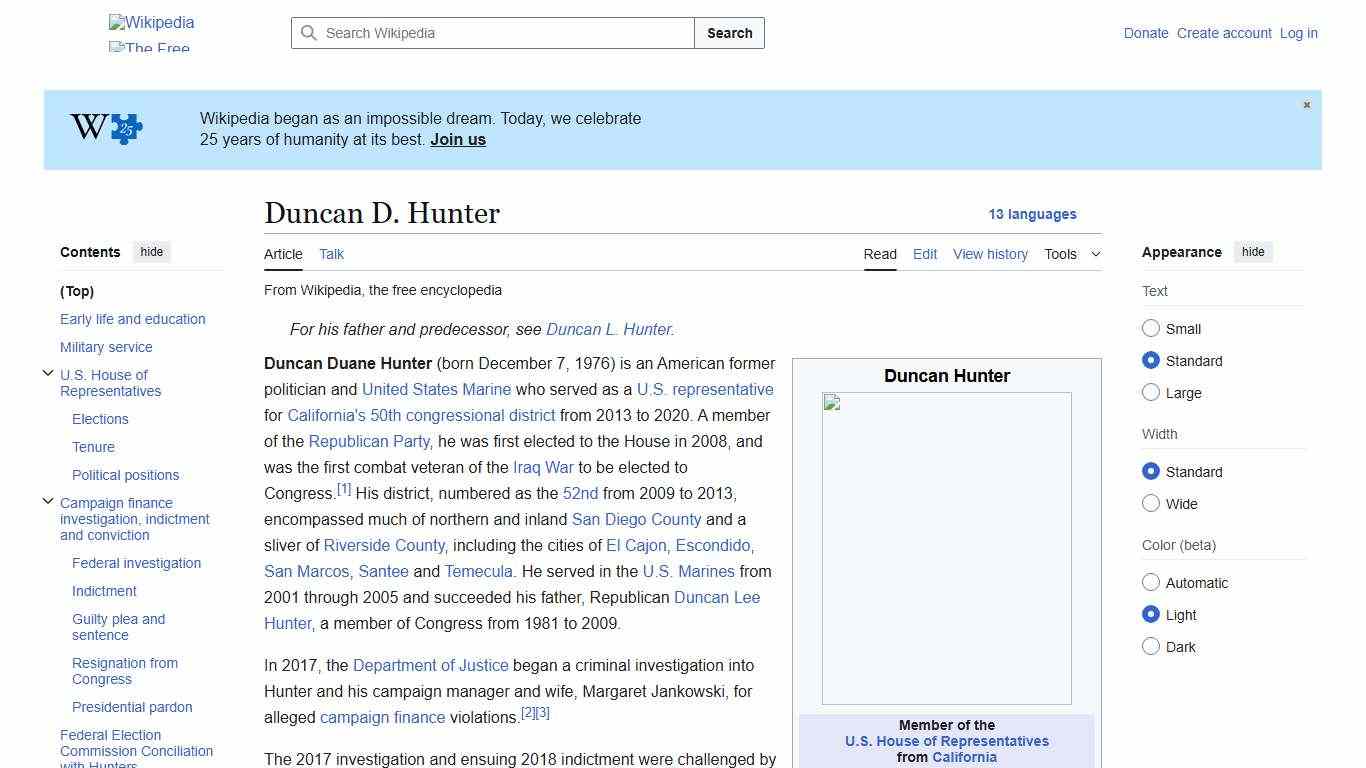1366x768 pixels.
Task: Switch to the Talk tab
Action: pos(331,254)
